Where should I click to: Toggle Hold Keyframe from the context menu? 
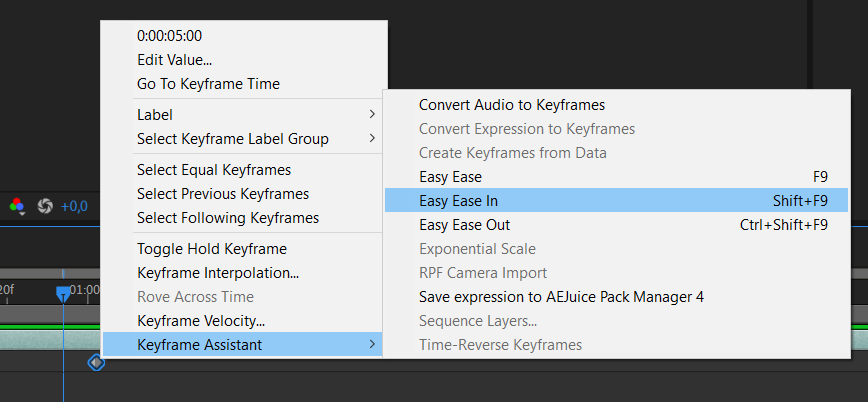pyautogui.click(x=212, y=249)
